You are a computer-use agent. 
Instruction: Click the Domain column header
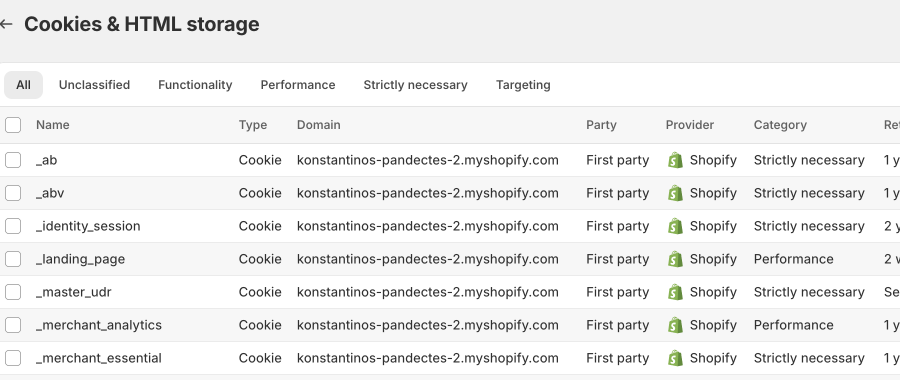319,125
